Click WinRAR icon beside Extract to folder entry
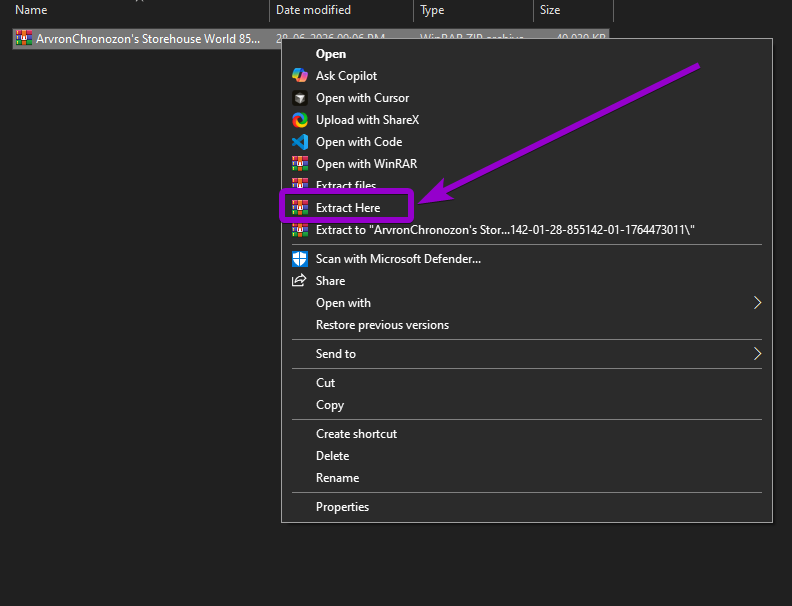This screenshot has width=792, height=606. click(x=300, y=230)
